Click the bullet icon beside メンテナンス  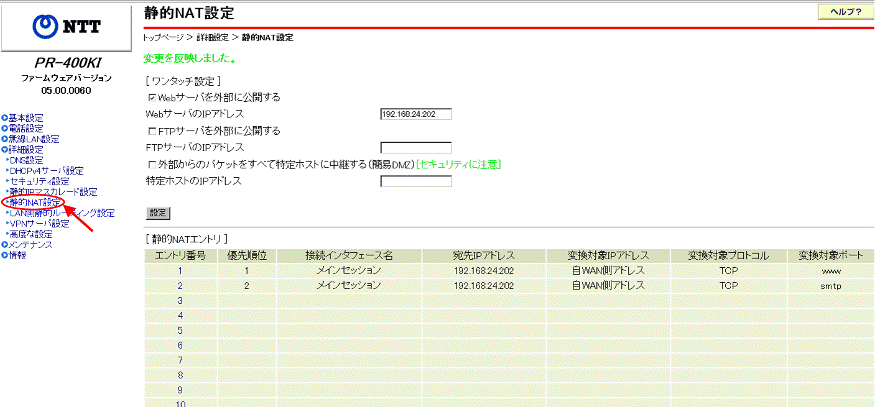(4, 244)
